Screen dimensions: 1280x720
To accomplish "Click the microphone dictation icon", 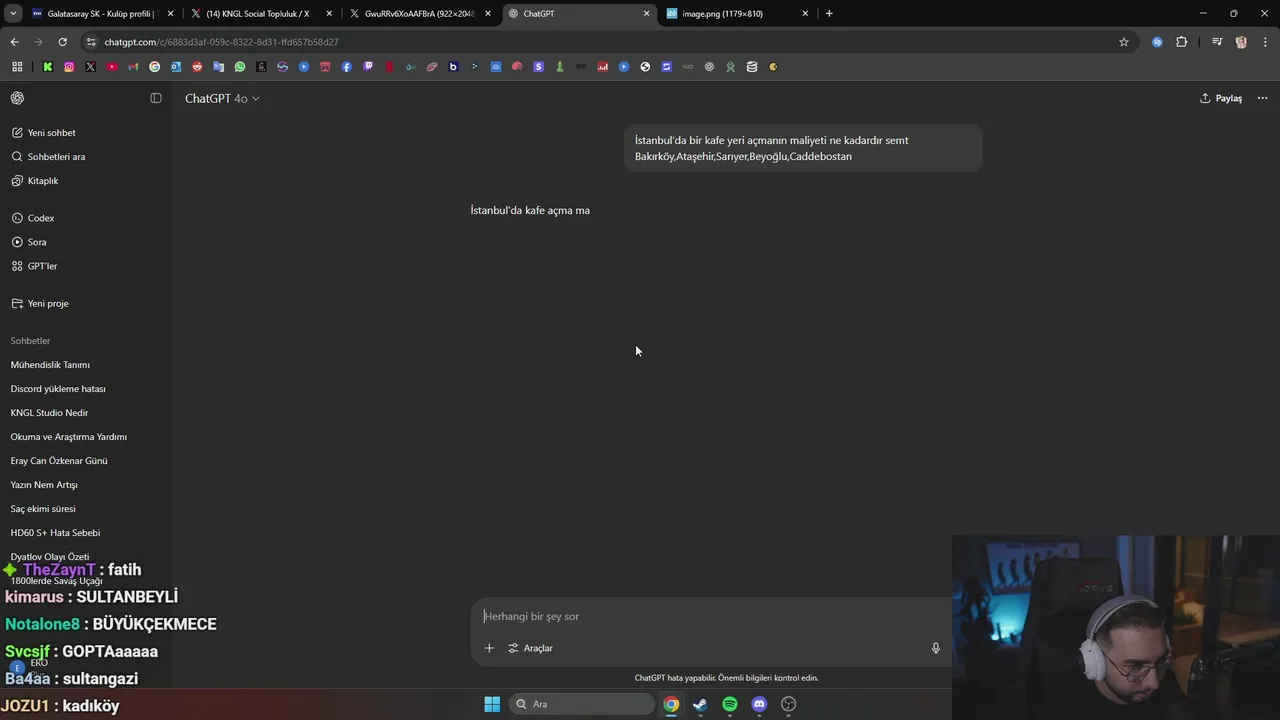I will pyautogui.click(x=936, y=648).
